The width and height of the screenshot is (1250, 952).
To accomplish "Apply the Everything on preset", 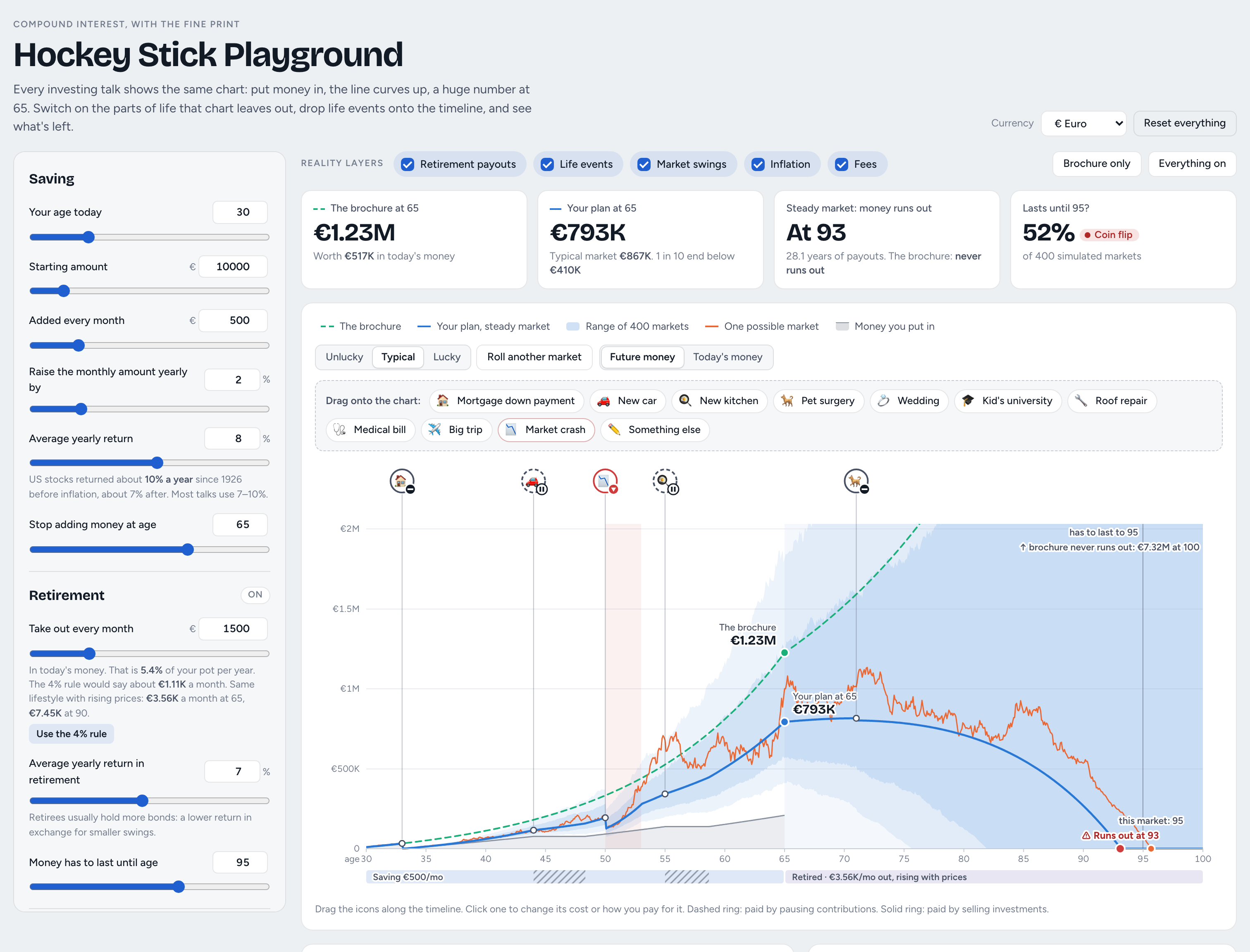I will coord(1192,164).
